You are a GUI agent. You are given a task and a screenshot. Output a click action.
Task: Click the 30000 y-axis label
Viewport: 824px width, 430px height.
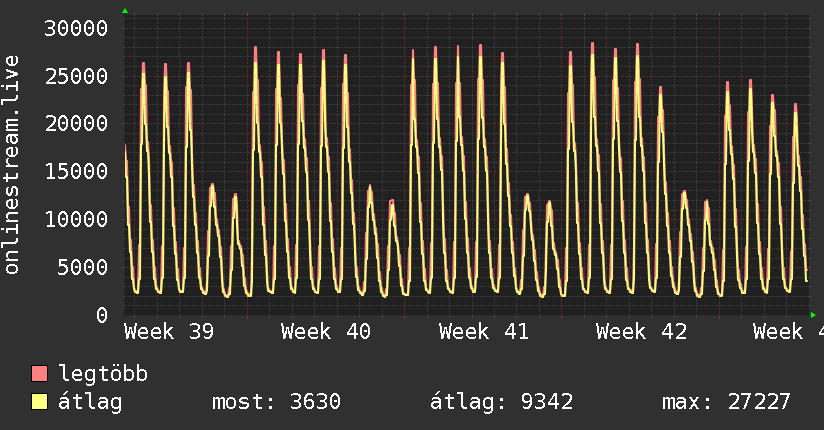[x=76, y=28]
